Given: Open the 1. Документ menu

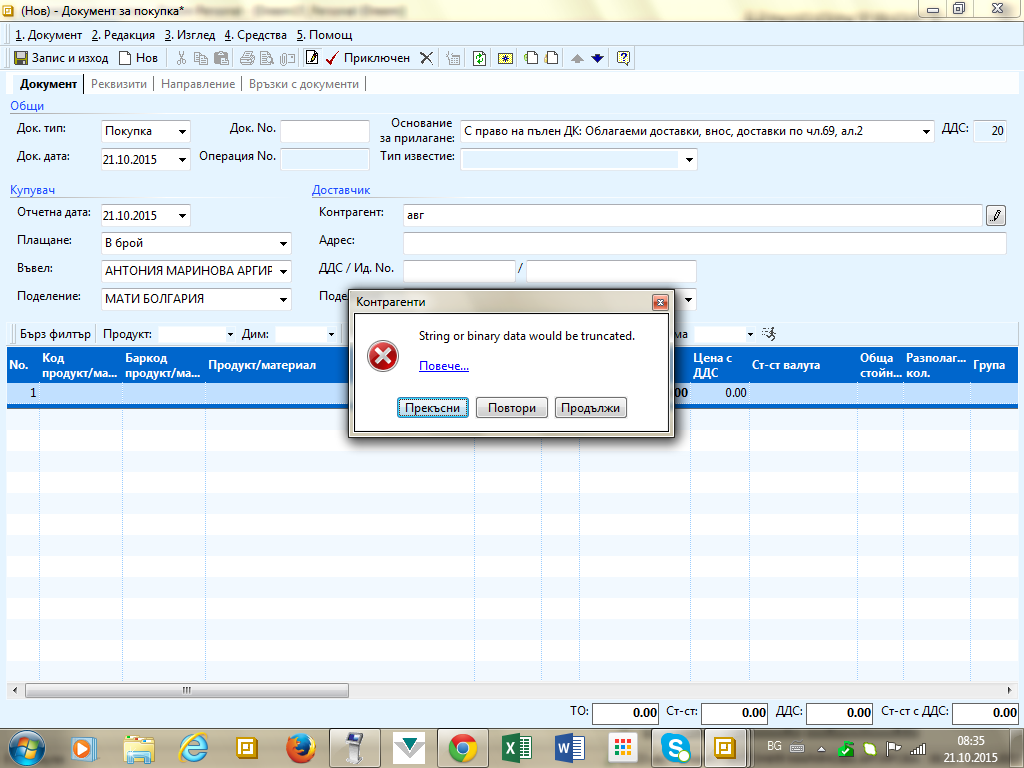Looking at the screenshot, I should pos(48,35).
